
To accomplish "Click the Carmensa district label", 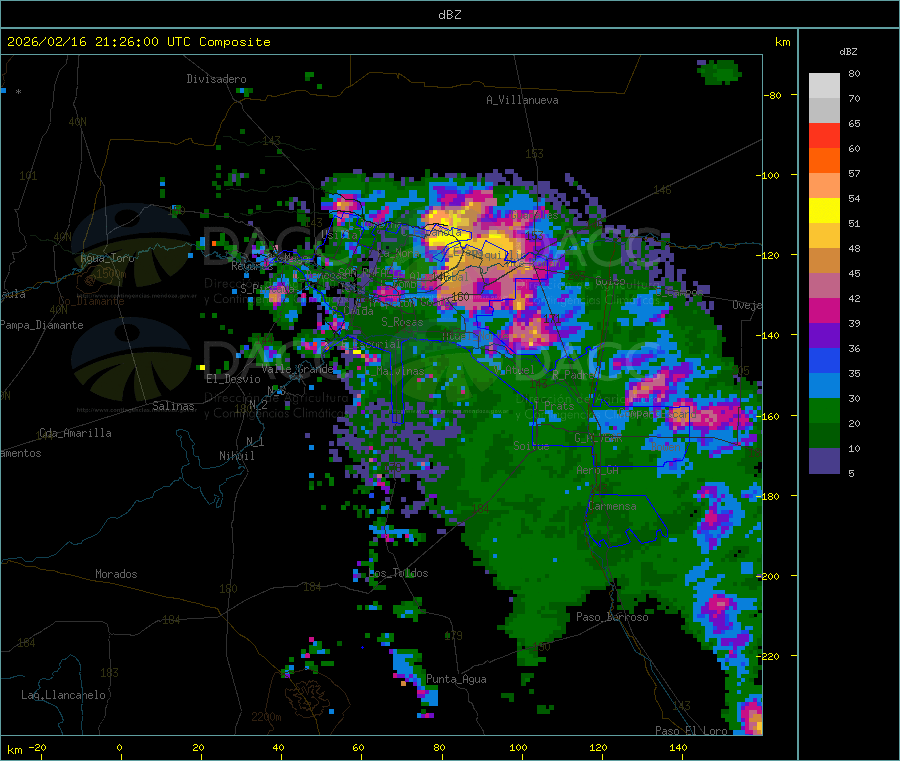I will (x=612, y=507).
